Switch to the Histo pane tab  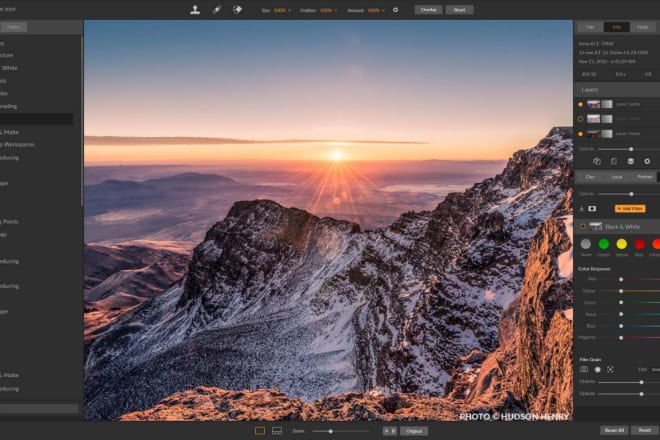tap(643, 27)
